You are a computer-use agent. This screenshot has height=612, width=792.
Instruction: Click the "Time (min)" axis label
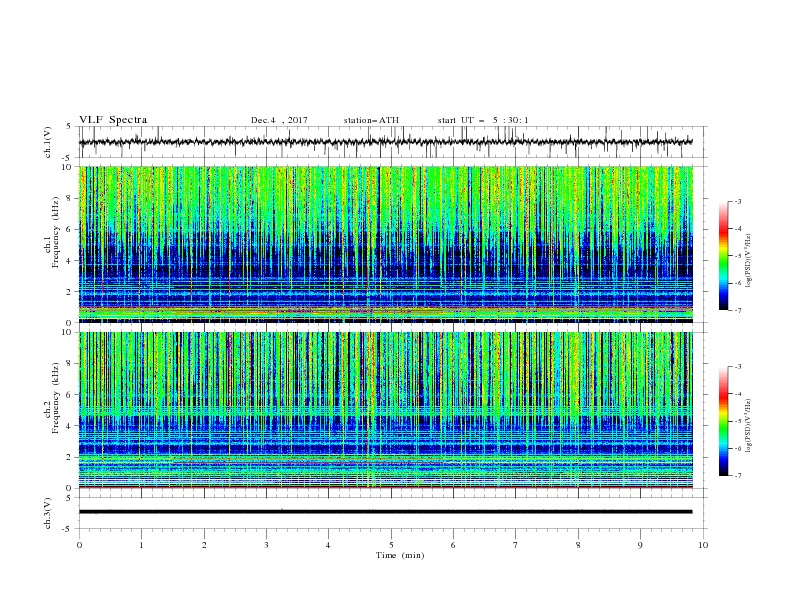click(x=400, y=555)
